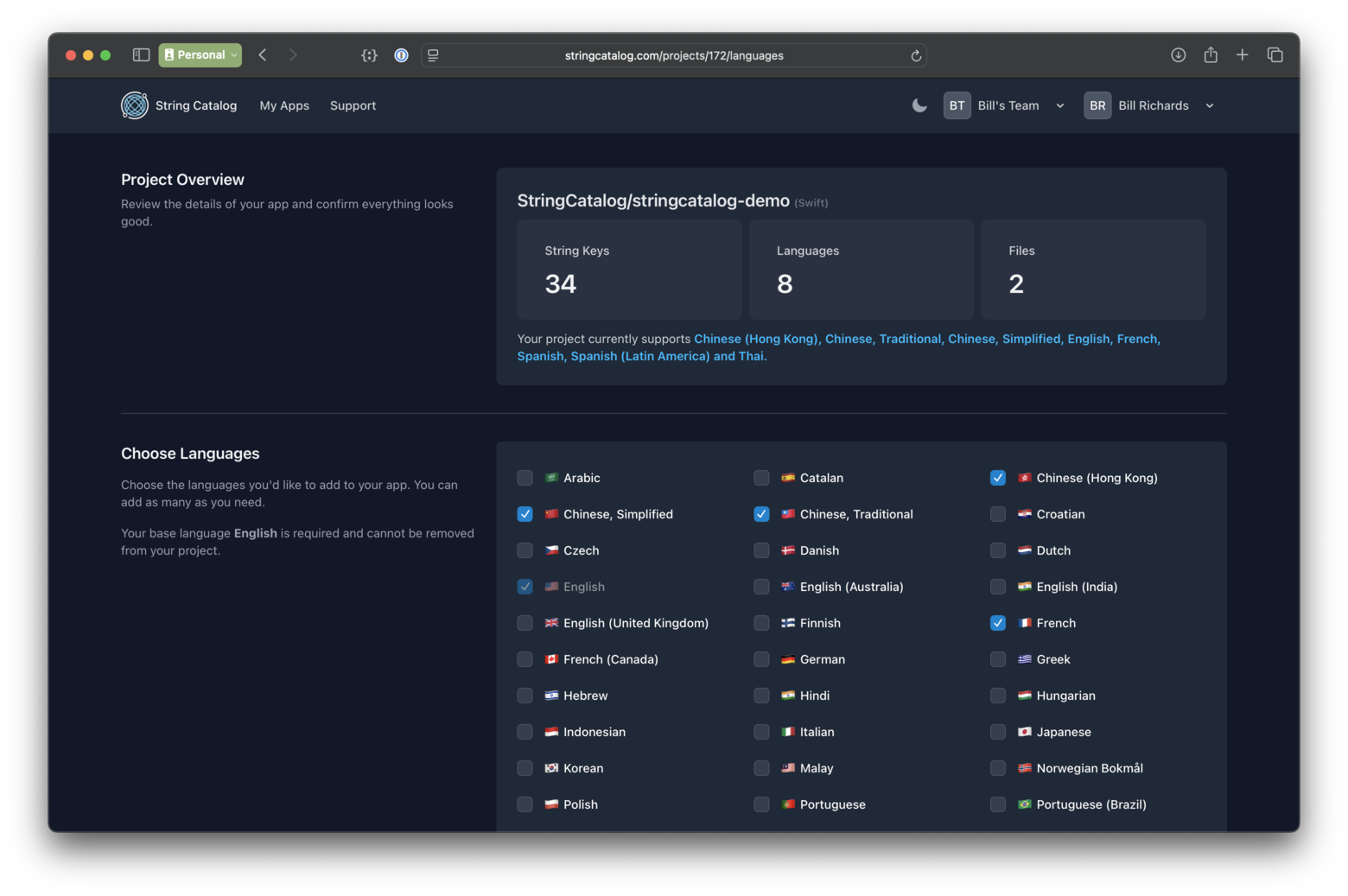Click the page reader icon in address bar
1348x896 pixels.
click(x=433, y=55)
